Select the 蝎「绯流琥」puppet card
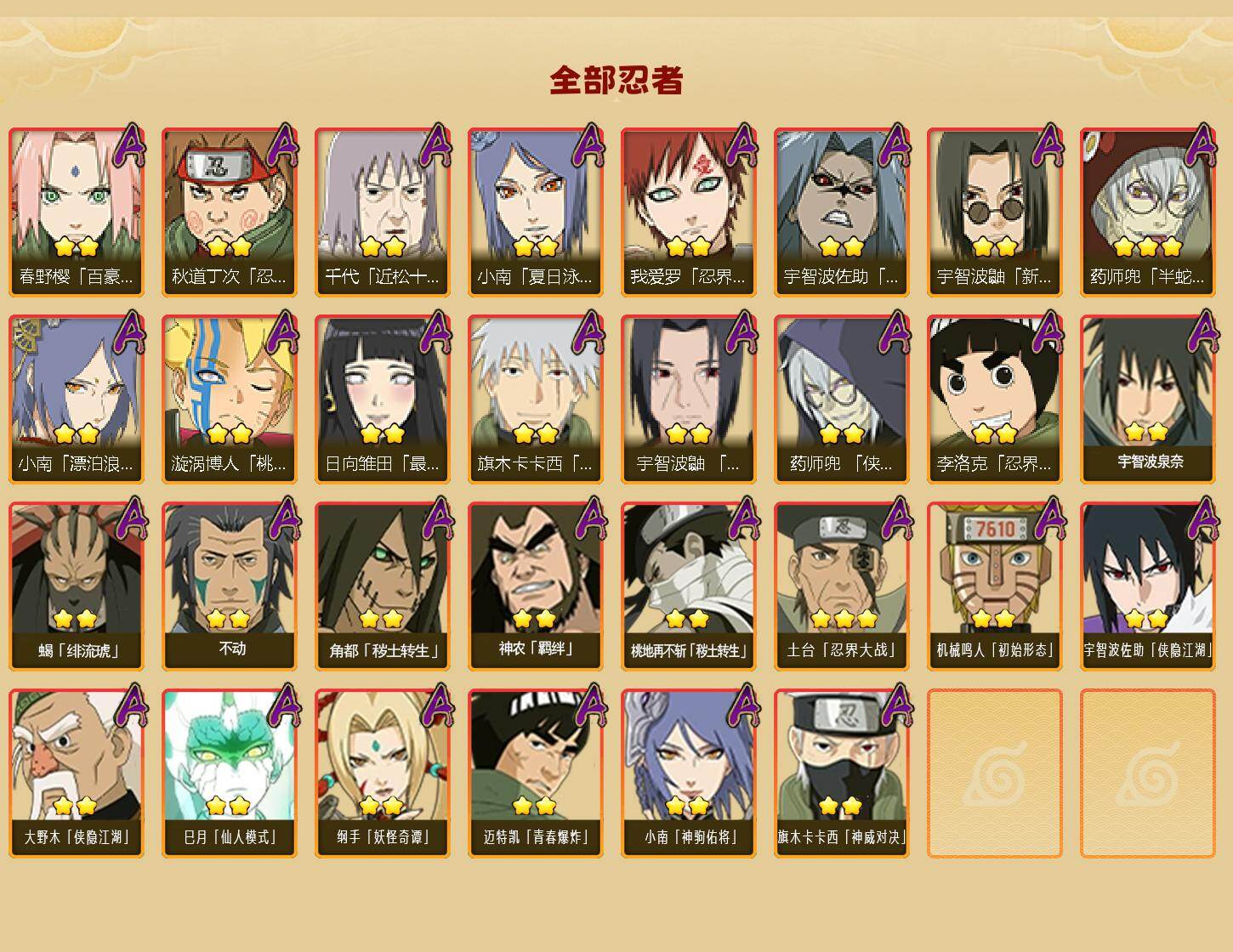Screen dimensions: 1233x952 (x=77, y=586)
